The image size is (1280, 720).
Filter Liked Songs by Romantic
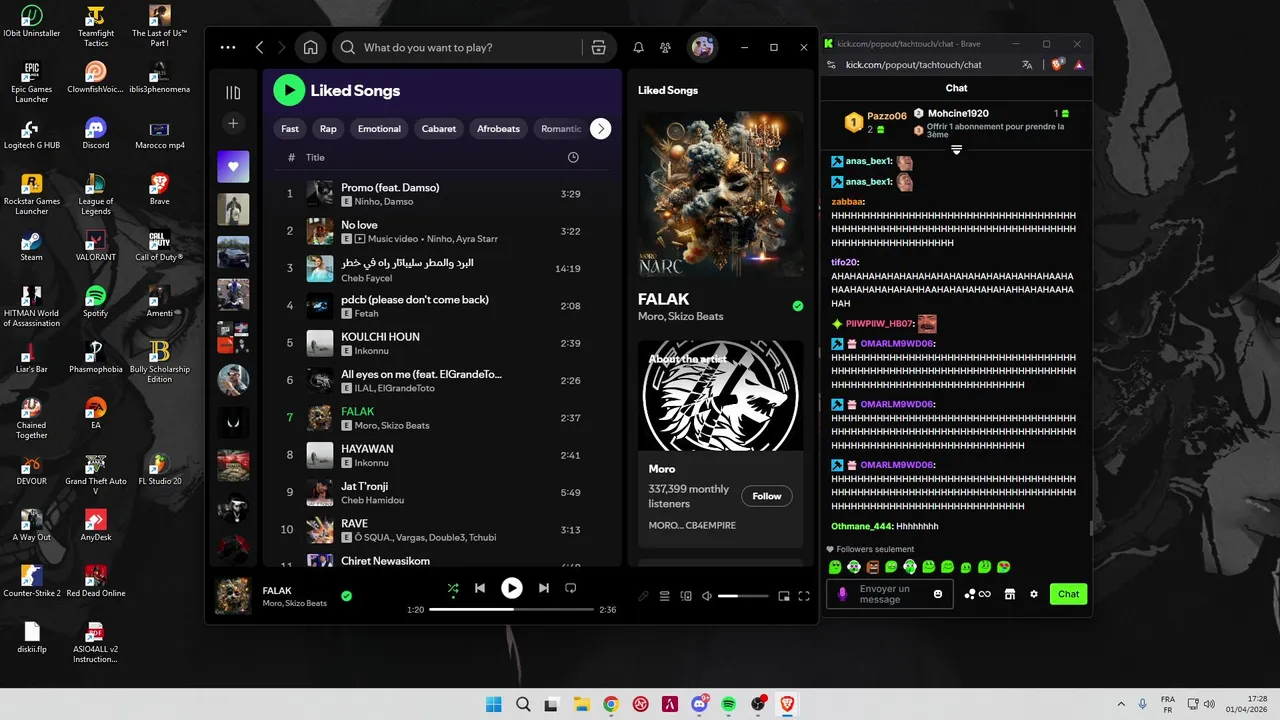tap(560, 129)
